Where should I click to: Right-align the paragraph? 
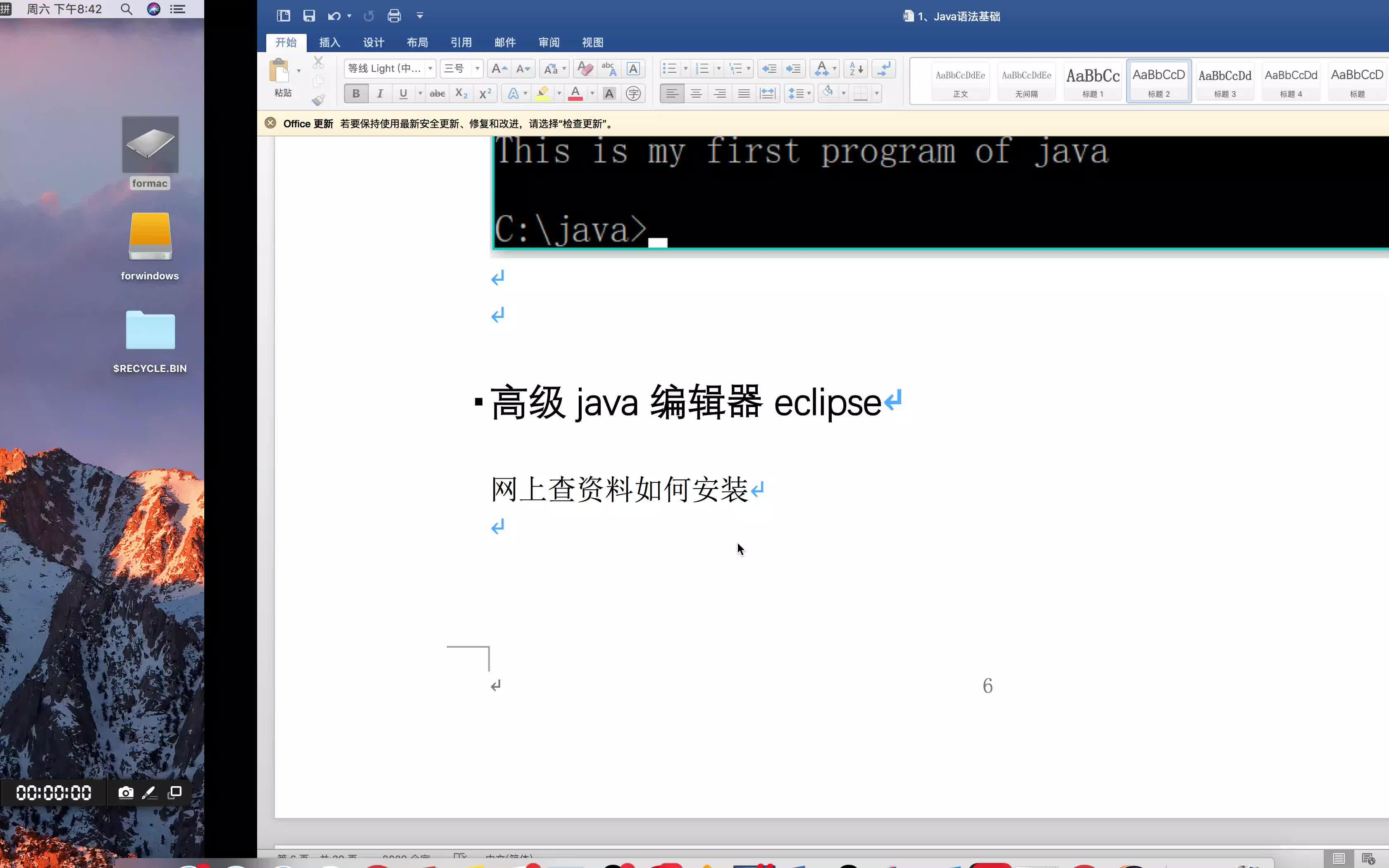pos(720,93)
